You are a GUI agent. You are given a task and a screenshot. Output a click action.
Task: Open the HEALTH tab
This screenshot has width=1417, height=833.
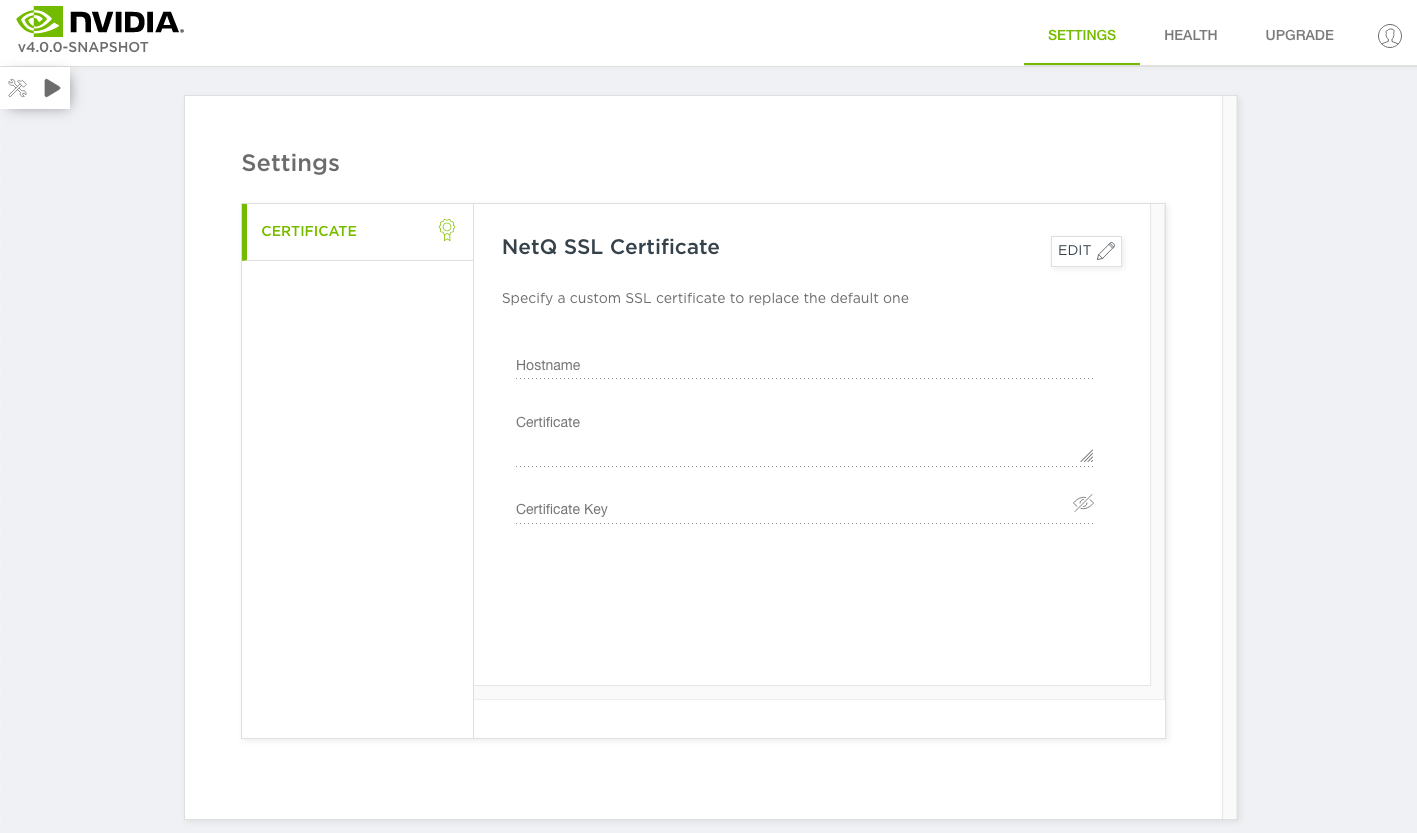coord(1190,35)
